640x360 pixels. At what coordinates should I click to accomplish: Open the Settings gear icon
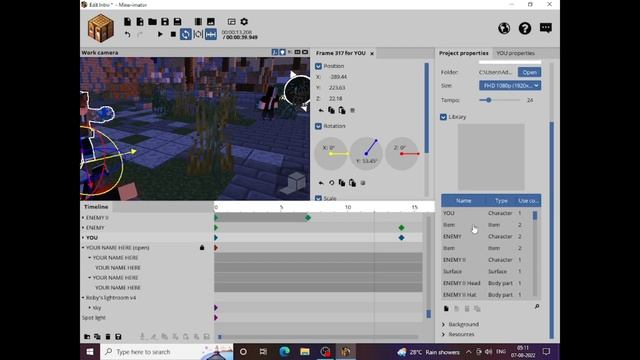point(244,22)
